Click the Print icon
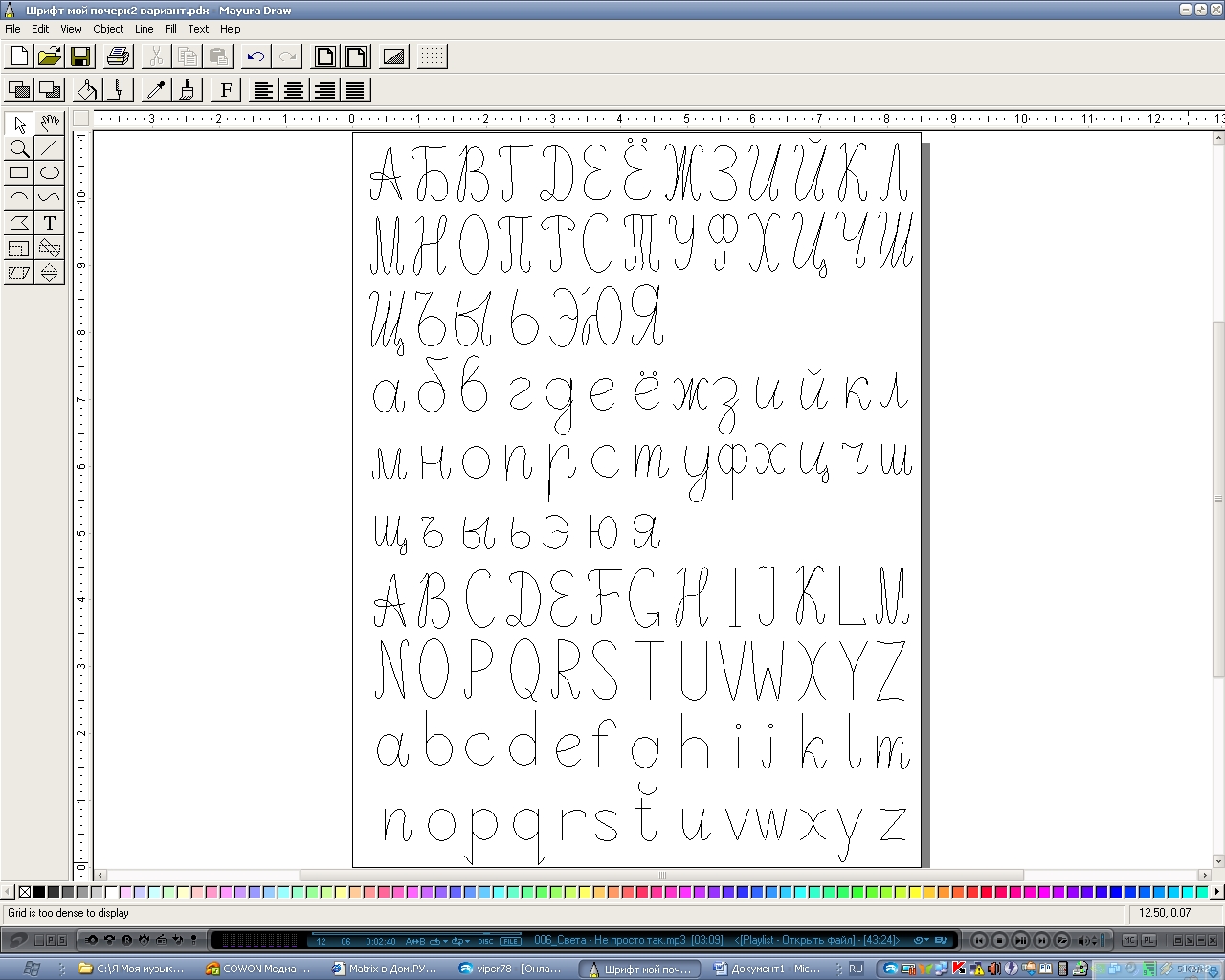The height and width of the screenshot is (980, 1225). 118,56
